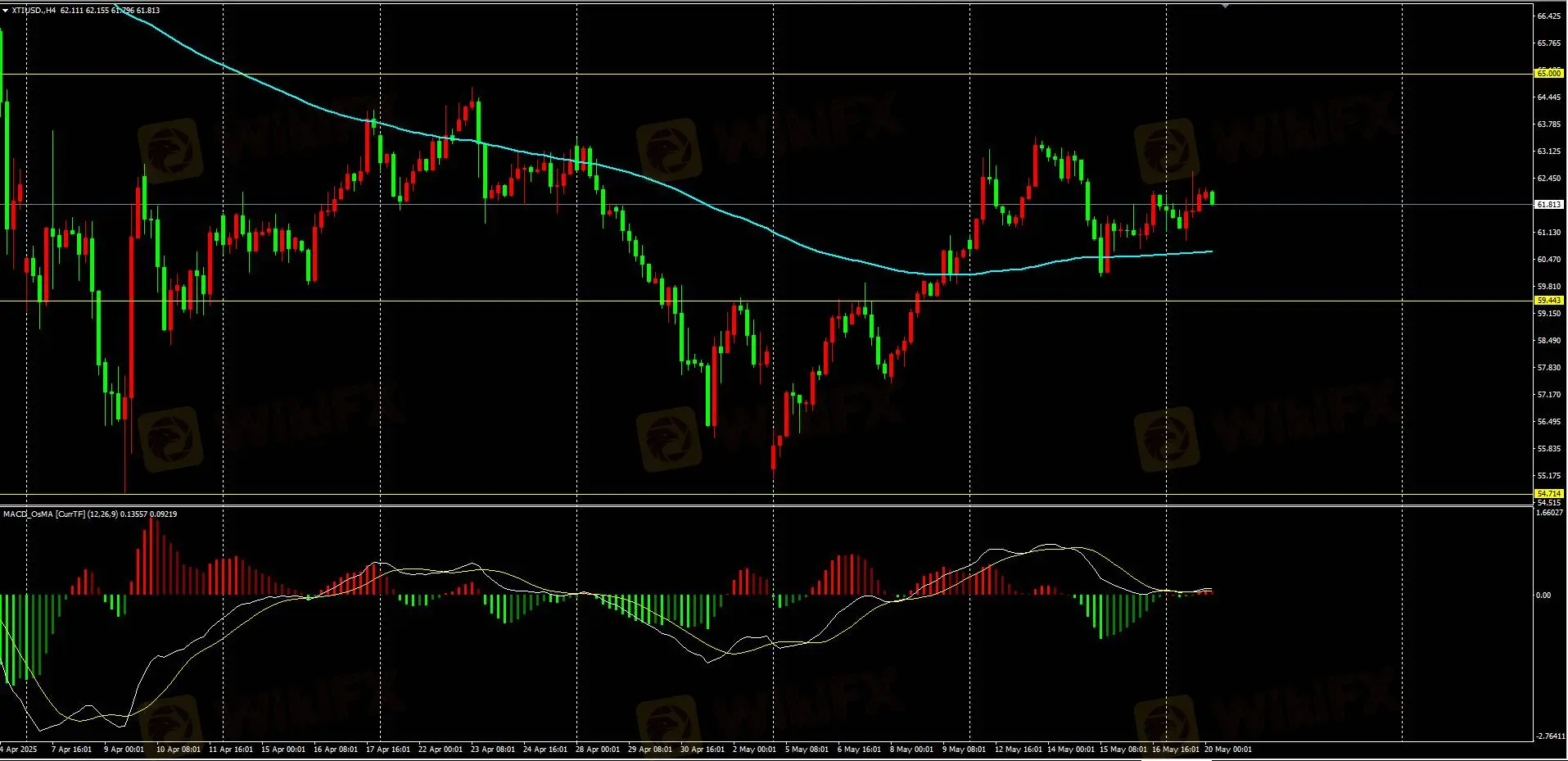Click the 62.450 price axis value

(x=1548, y=179)
